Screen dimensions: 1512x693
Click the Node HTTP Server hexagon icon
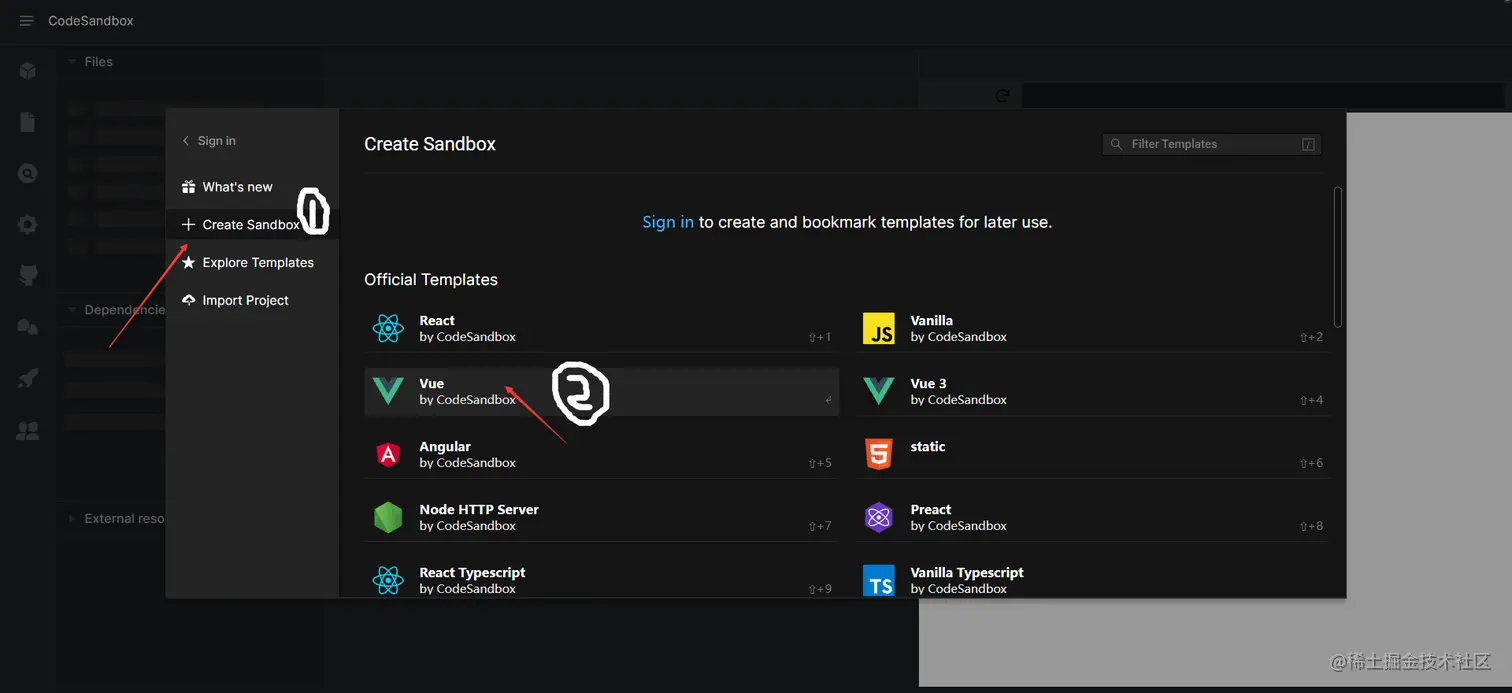pos(387,517)
